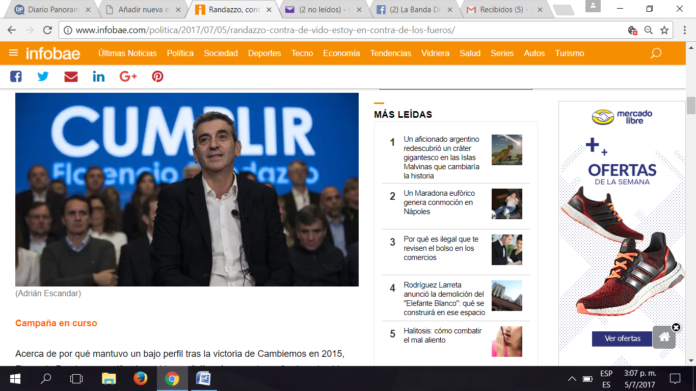Open Chrome's three-dot options menu
Screen dimensions: 696x391
(x=684, y=30)
